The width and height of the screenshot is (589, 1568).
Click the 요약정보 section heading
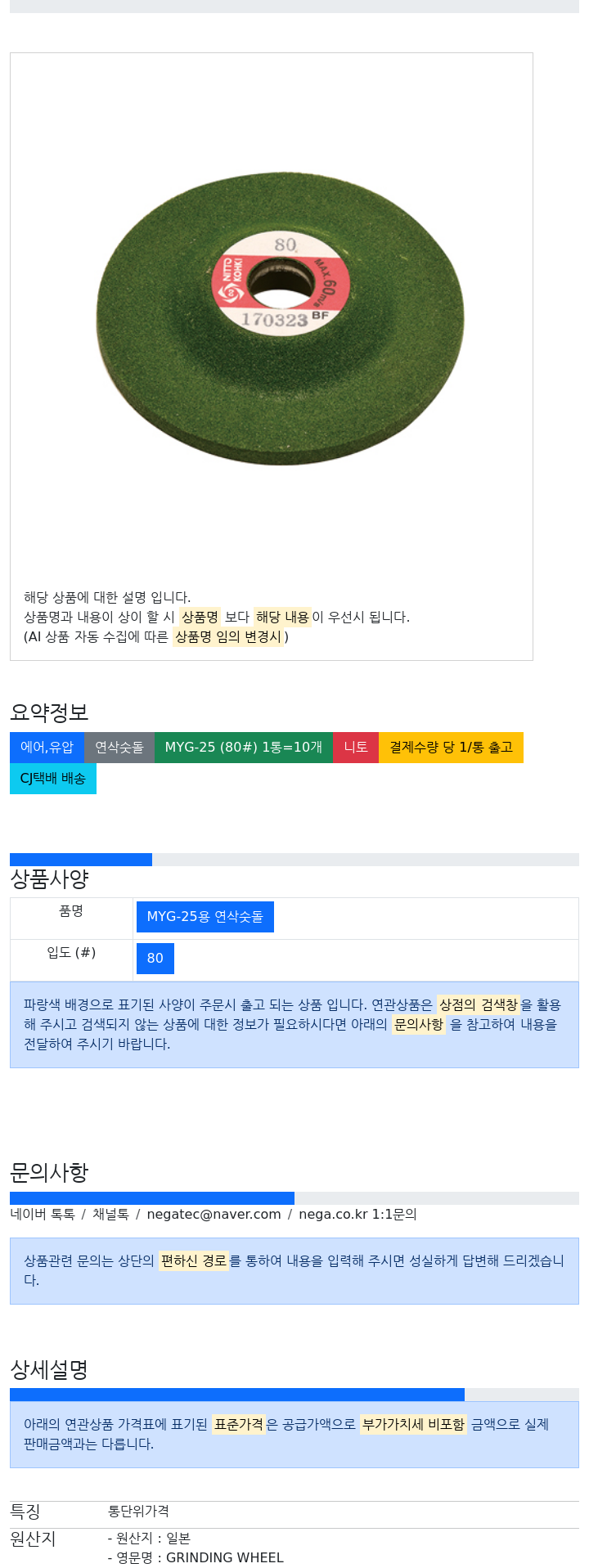tap(49, 712)
